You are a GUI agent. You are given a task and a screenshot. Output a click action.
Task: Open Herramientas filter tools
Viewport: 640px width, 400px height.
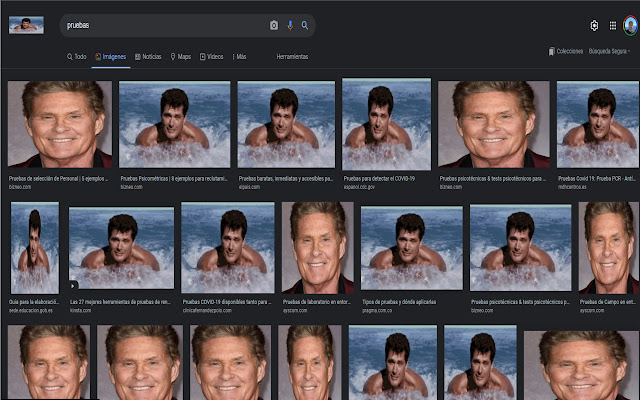(292, 57)
